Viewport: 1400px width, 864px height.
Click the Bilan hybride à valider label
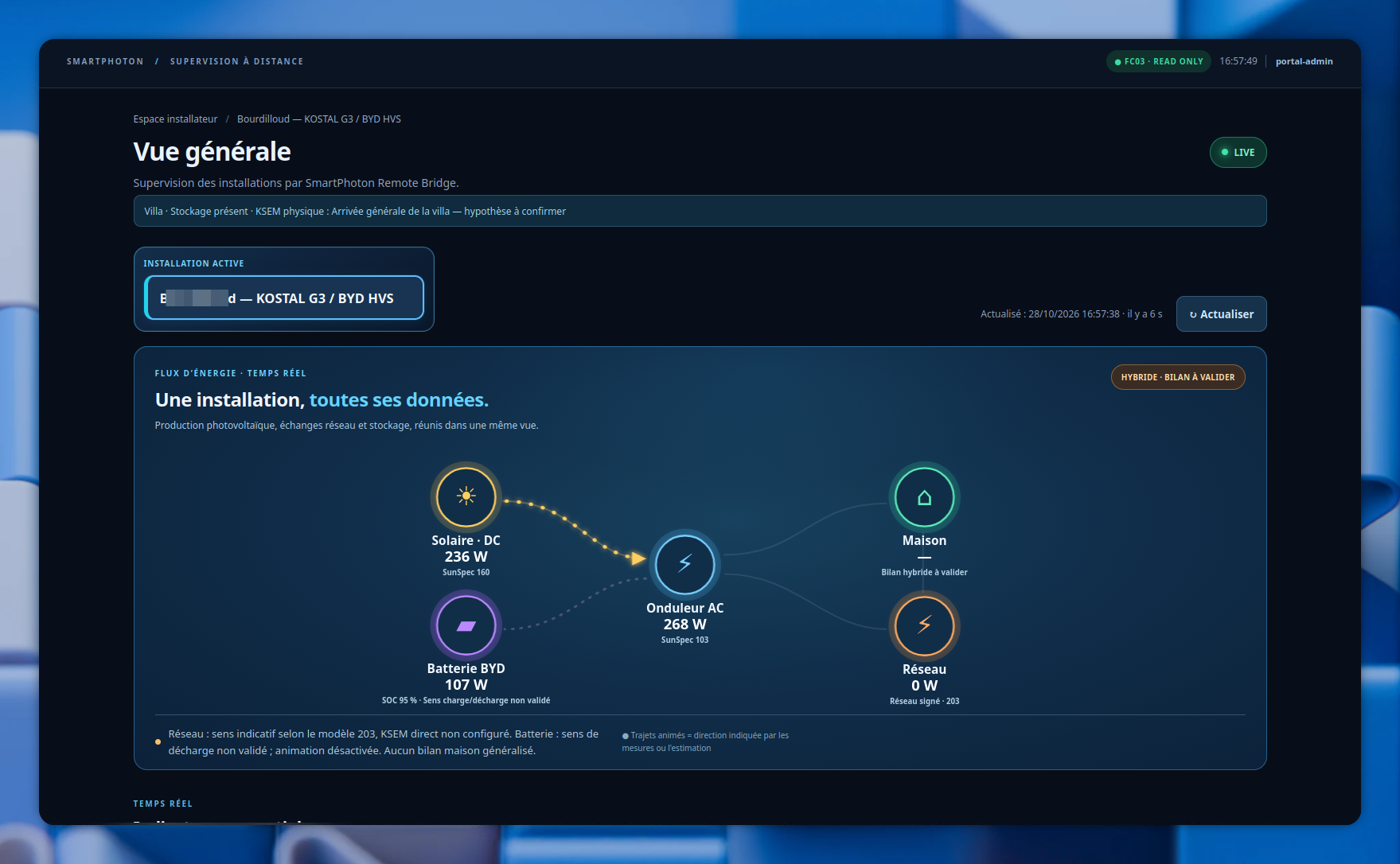click(x=924, y=573)
